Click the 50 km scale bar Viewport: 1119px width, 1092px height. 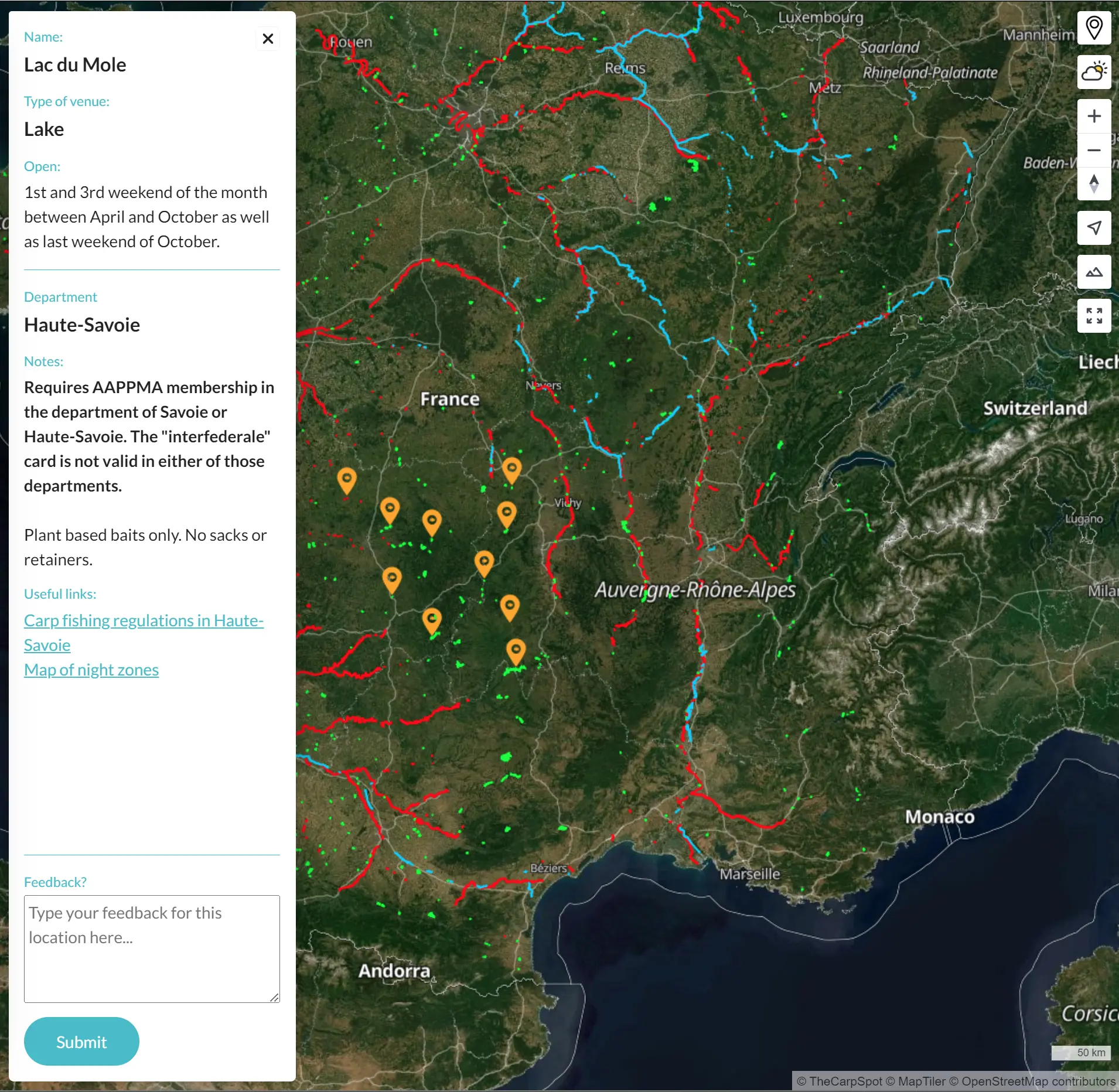point(1081,1053)
